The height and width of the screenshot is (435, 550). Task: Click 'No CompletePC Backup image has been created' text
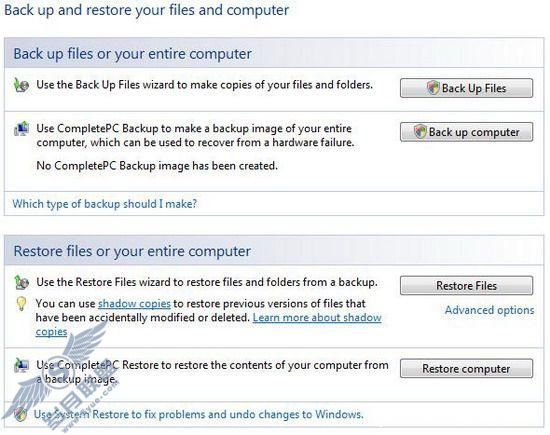click(157, 166)
